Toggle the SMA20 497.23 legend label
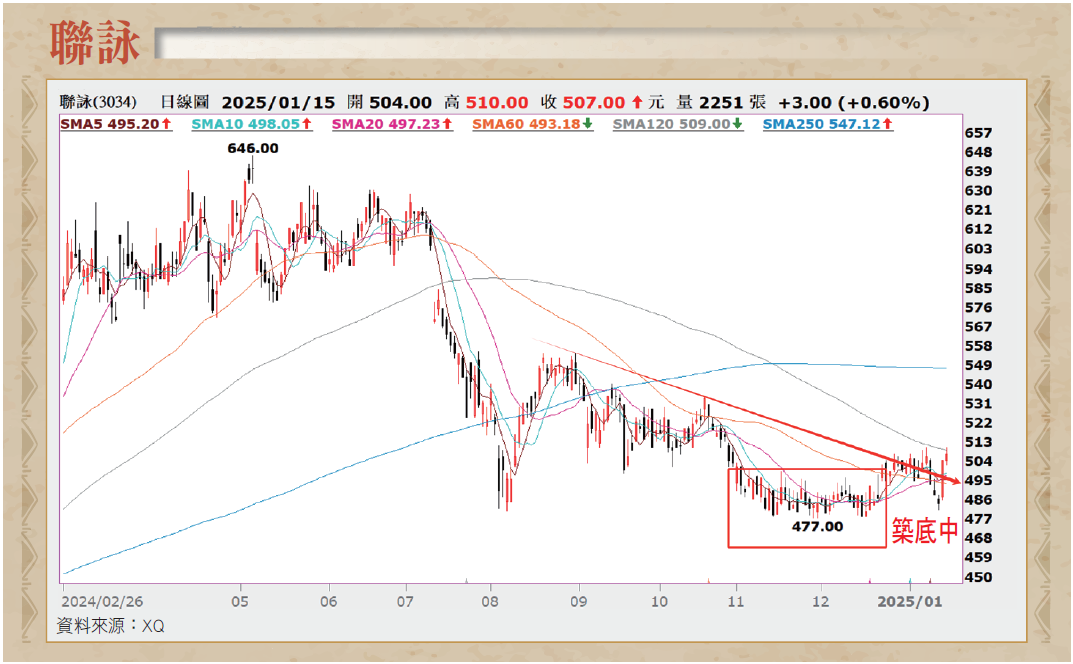This screenshot has height=664, width=1073. pos(385,124)
